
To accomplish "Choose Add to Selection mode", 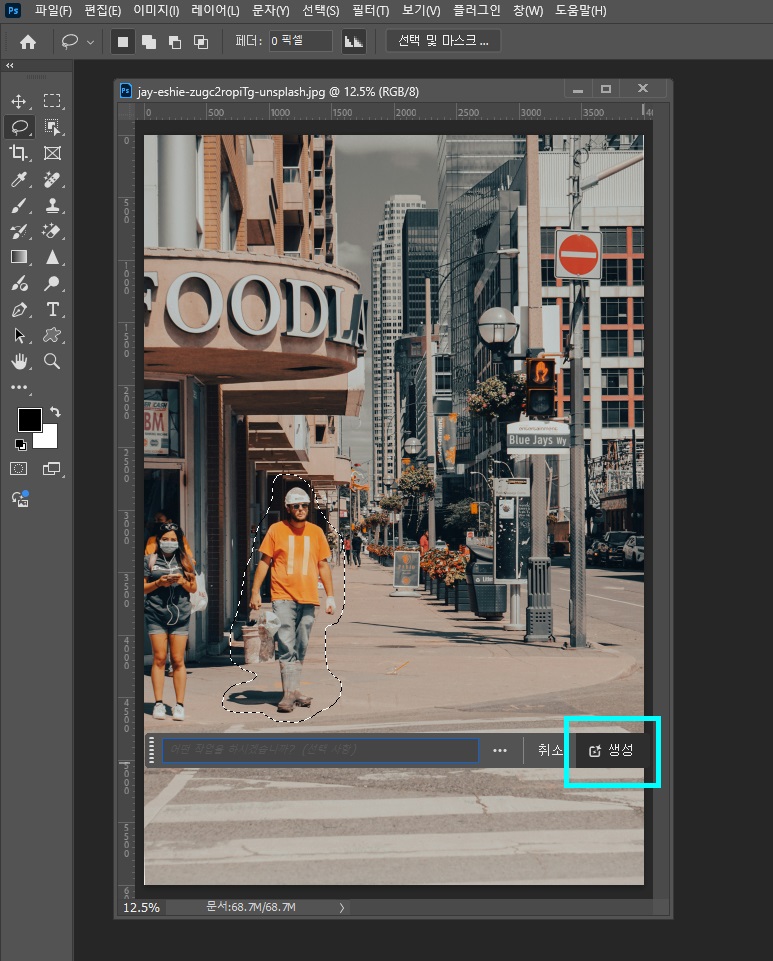I will click(149, 42).
